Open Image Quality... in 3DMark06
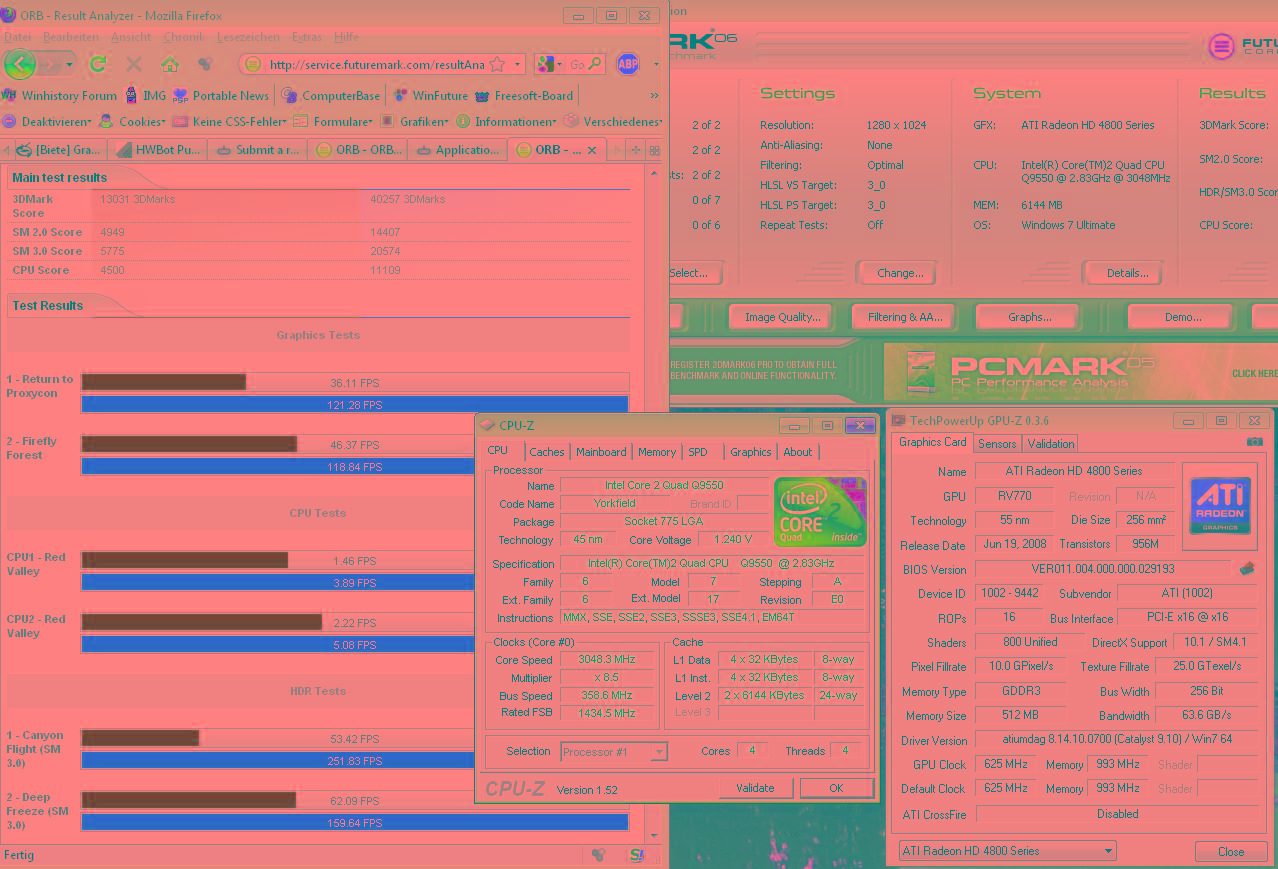1278x869 pixels. 782,317
